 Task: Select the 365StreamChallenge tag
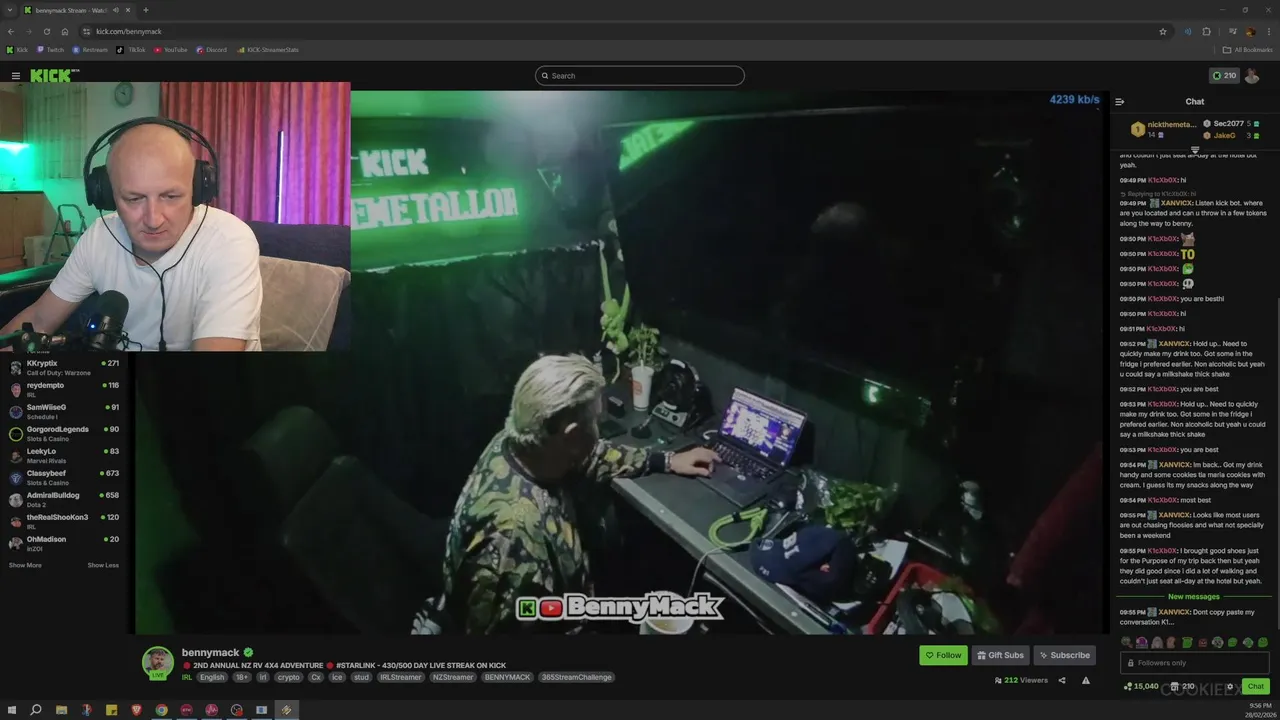click(x=575, y=677)
